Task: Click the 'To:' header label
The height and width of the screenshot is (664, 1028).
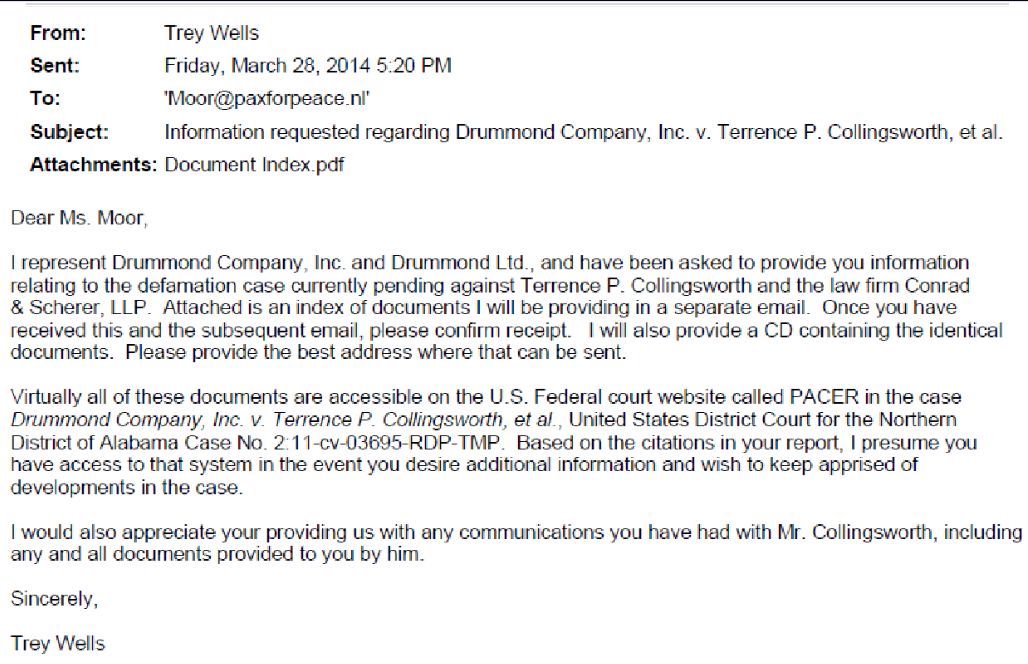Action: click(46, 99)
